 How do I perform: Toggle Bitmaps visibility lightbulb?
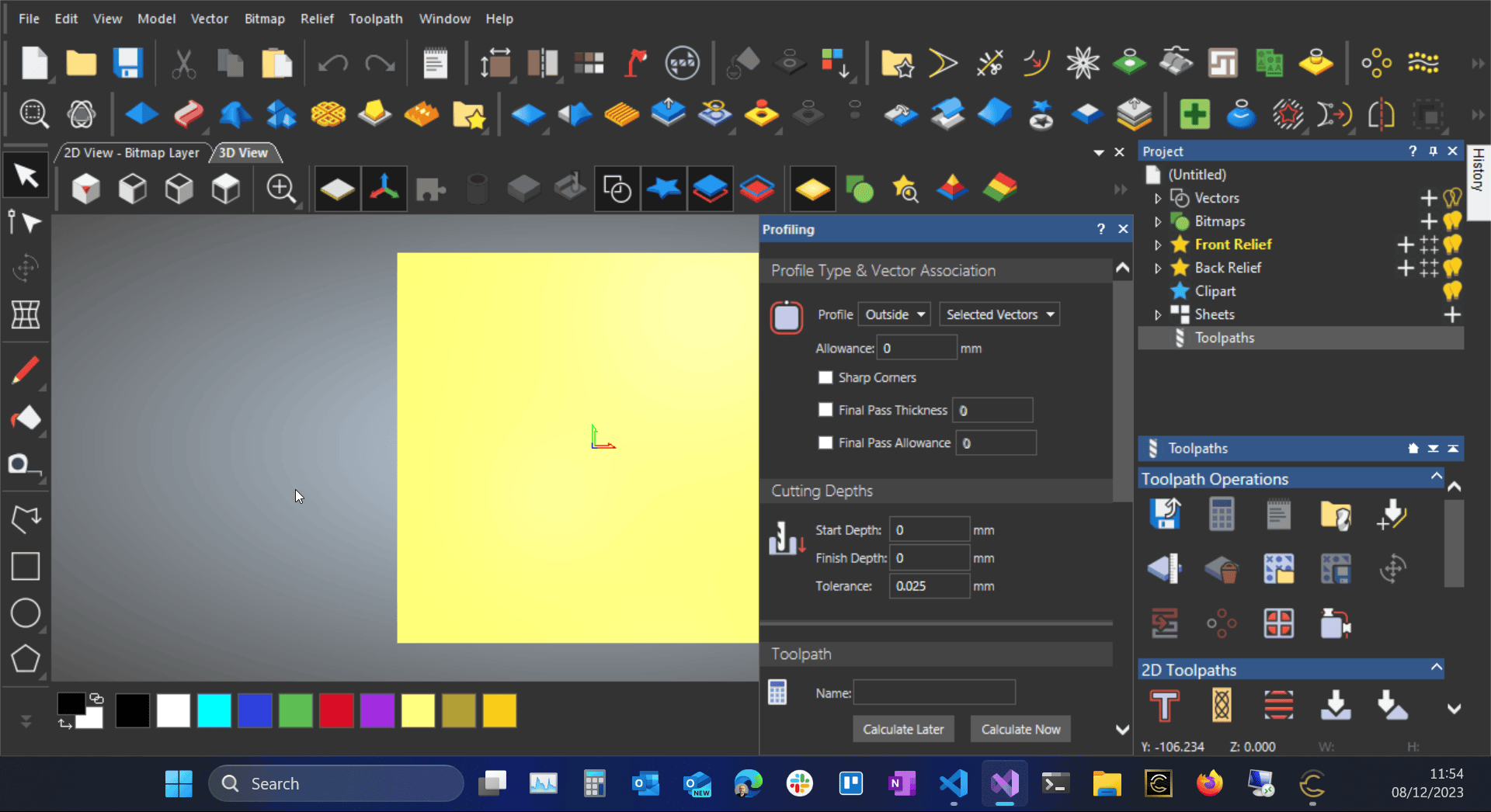click(1452, 221)
